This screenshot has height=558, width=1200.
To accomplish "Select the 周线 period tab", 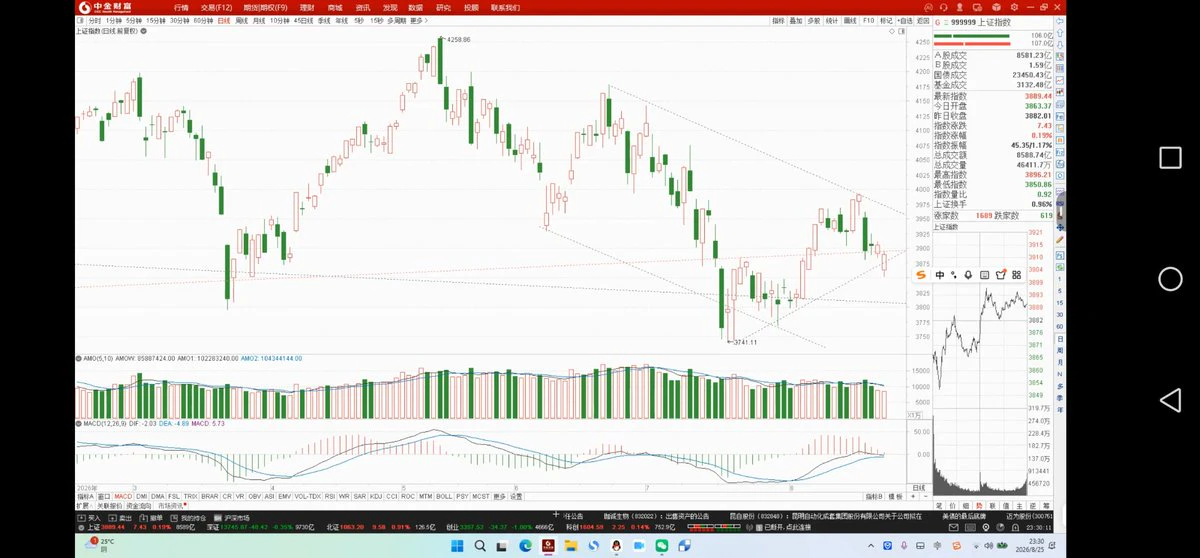I will coord(241,20).
